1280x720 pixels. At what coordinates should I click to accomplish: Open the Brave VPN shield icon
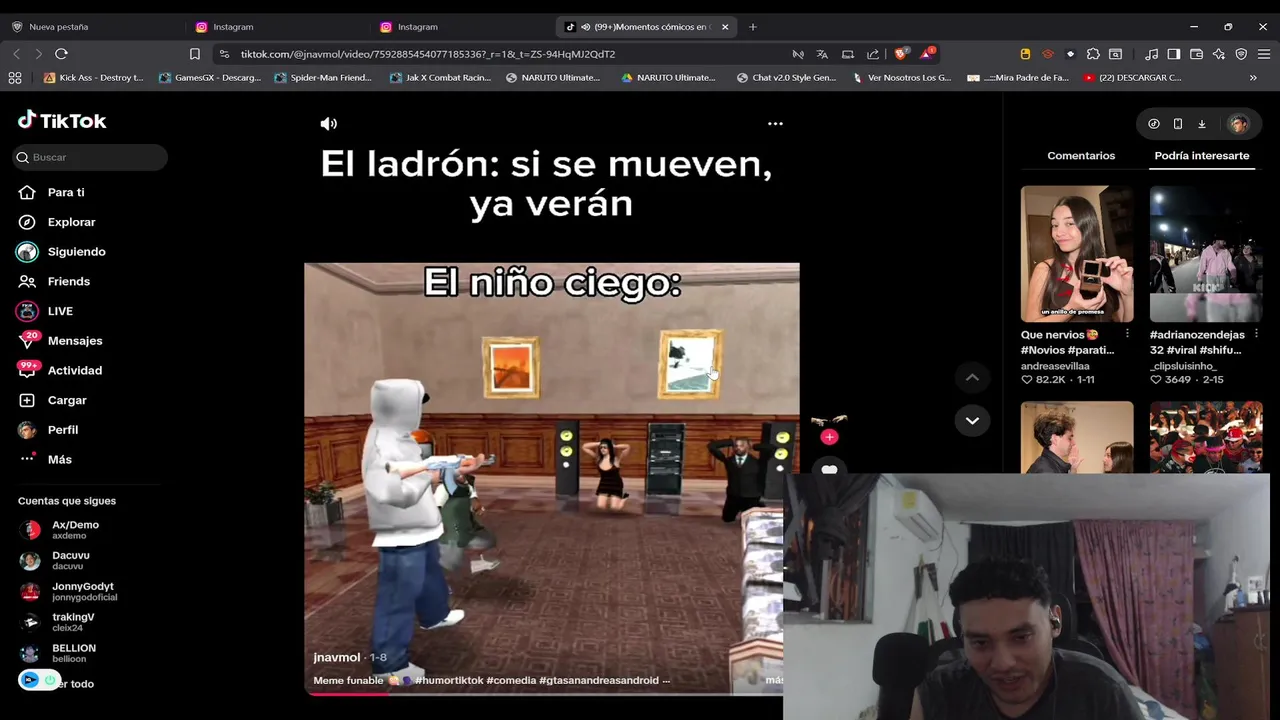pos(1241,54)
